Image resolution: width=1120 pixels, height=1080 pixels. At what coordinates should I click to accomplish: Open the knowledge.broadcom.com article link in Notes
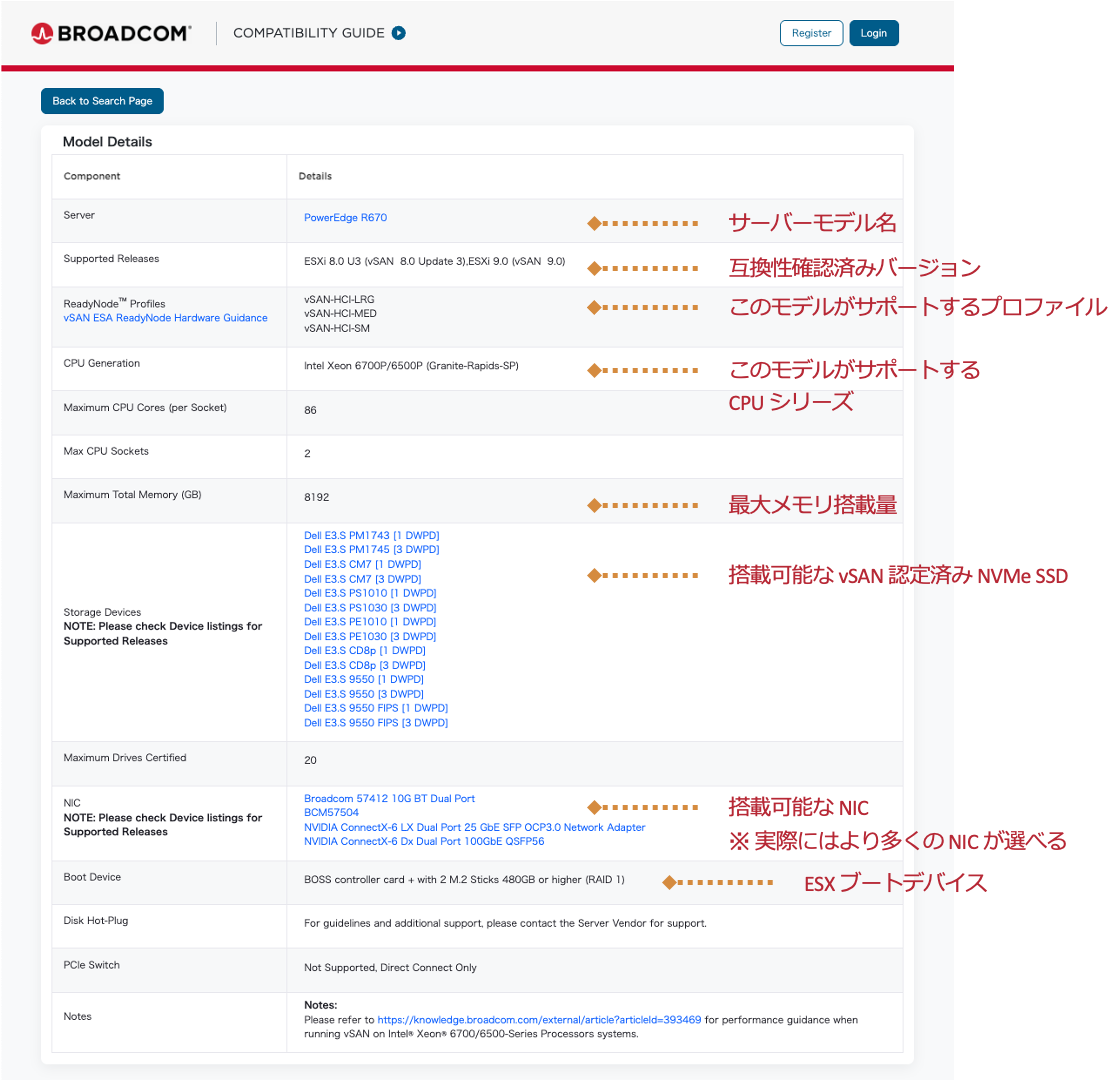coord(539,1019)
